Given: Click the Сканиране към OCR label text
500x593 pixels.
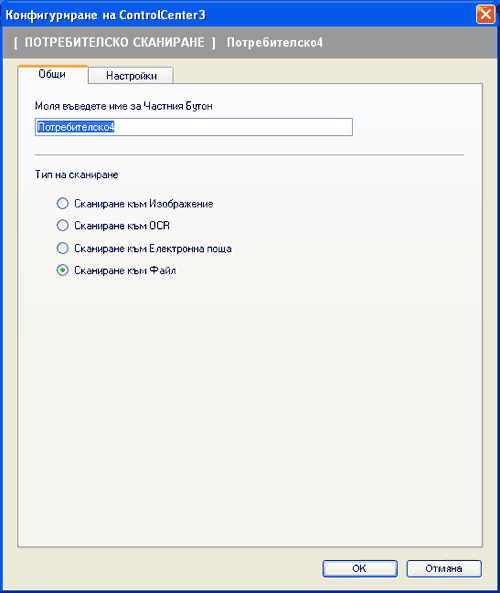Looking at the screenshot, I should (122, 226).
